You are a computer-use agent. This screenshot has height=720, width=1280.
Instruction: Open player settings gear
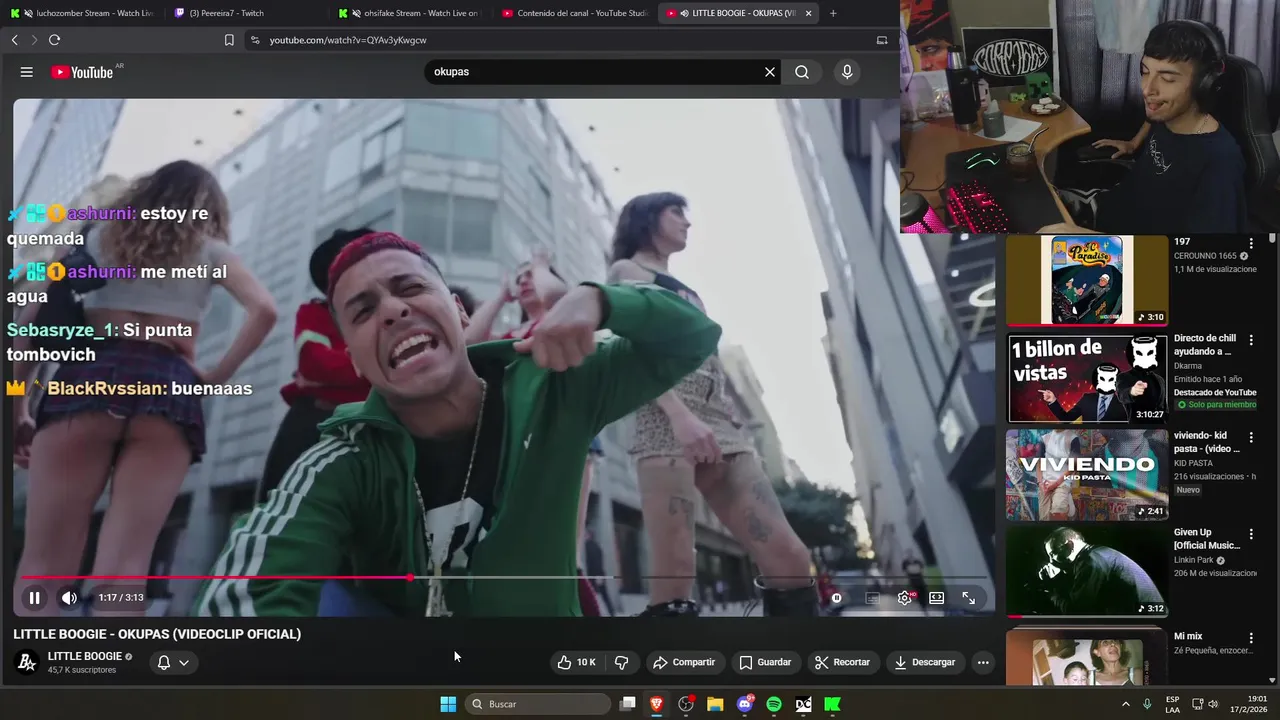point(905,598)
